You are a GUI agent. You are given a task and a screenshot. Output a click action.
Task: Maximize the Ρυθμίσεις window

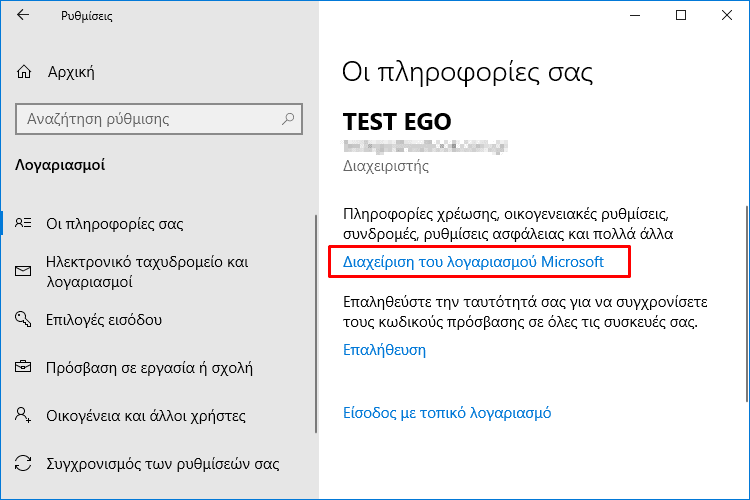click(681, 16)
